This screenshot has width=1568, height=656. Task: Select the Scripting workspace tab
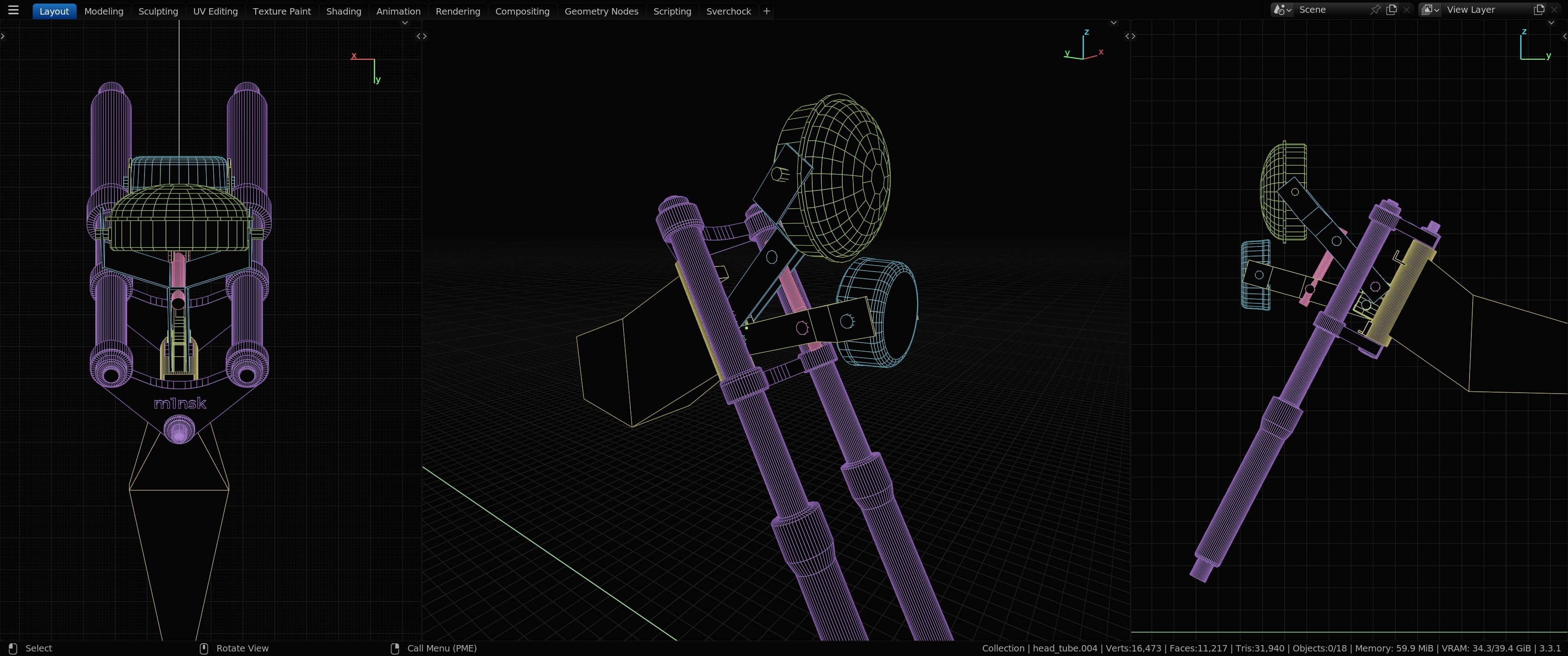(672, 11)
